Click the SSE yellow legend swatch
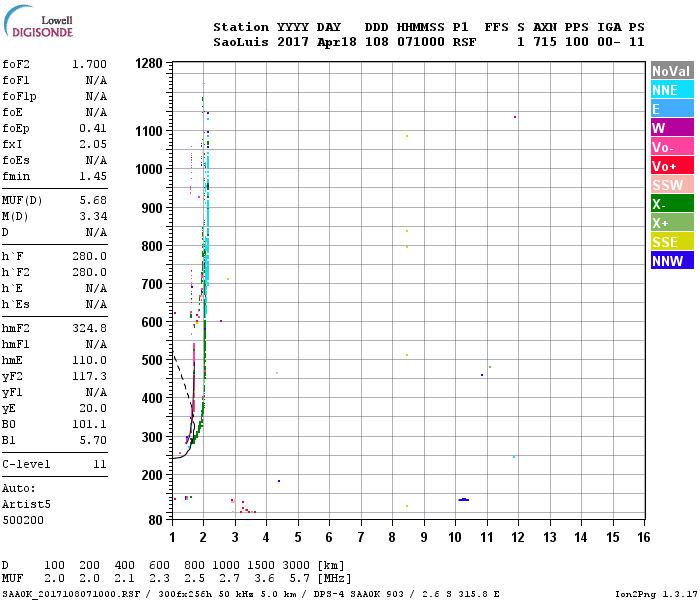 coord(671,242)
